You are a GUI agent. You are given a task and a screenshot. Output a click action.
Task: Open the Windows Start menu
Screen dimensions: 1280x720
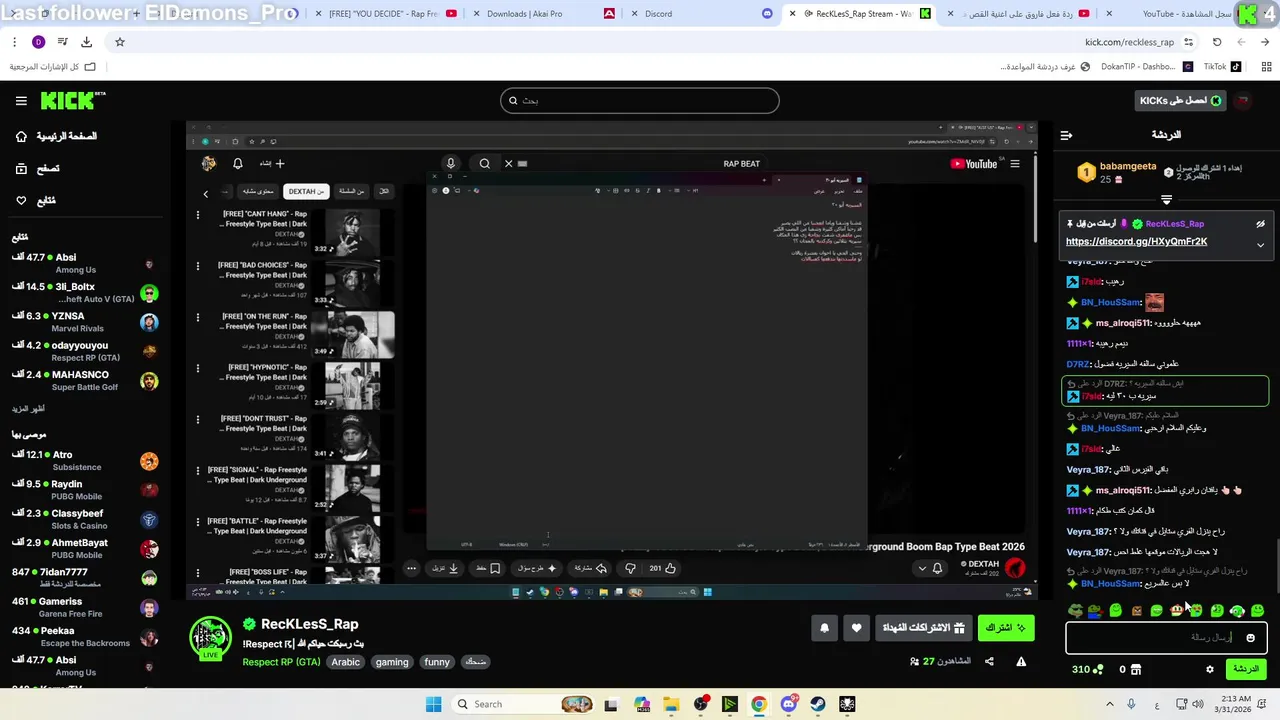(x=433, y=704)
